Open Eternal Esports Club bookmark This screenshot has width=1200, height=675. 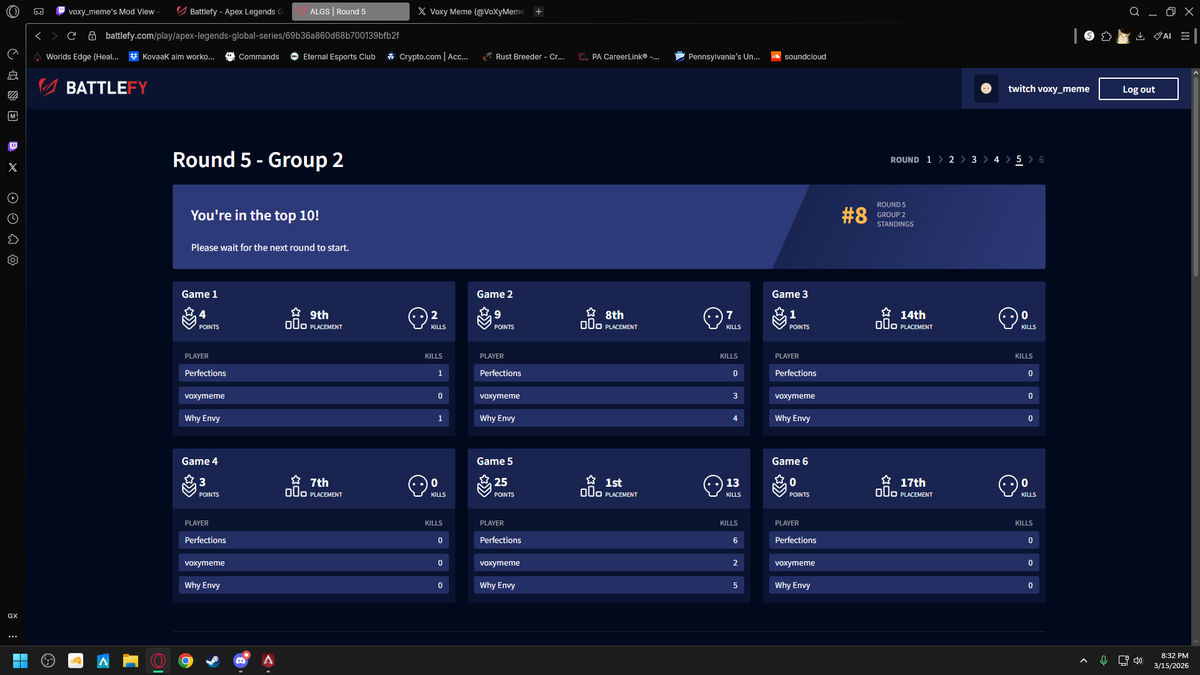coord(332,57)
